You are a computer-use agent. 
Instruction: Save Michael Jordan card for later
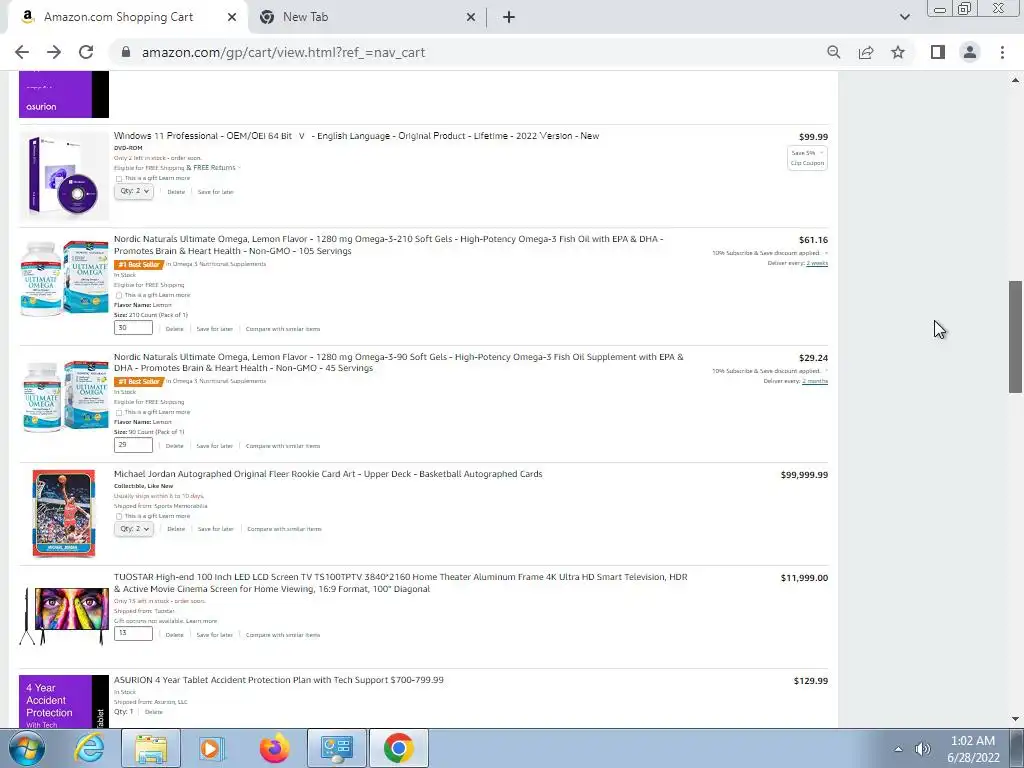click(216, 529)
